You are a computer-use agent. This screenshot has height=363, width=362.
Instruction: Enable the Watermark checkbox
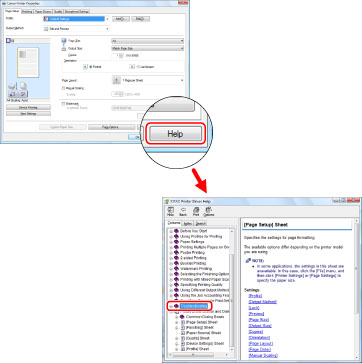[x=64, y=104]
